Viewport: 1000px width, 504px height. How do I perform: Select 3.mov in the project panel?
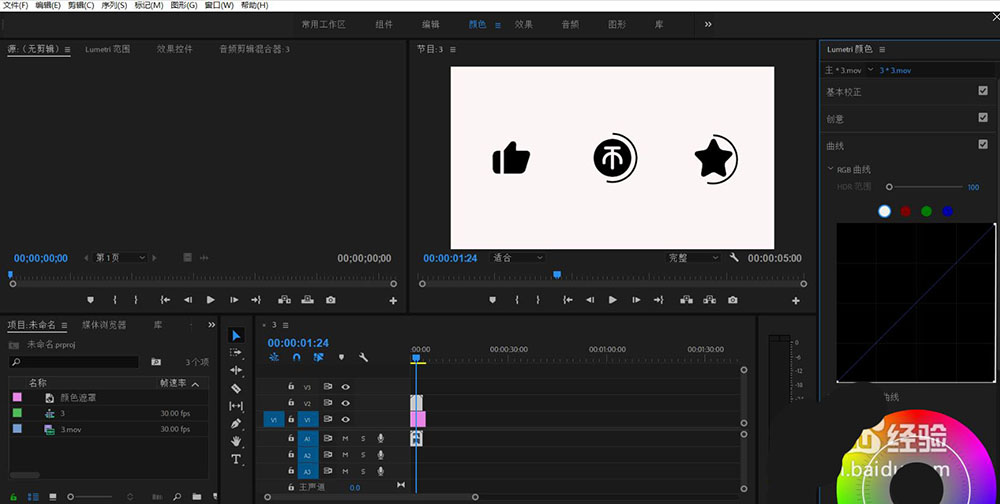click(70, 429)
